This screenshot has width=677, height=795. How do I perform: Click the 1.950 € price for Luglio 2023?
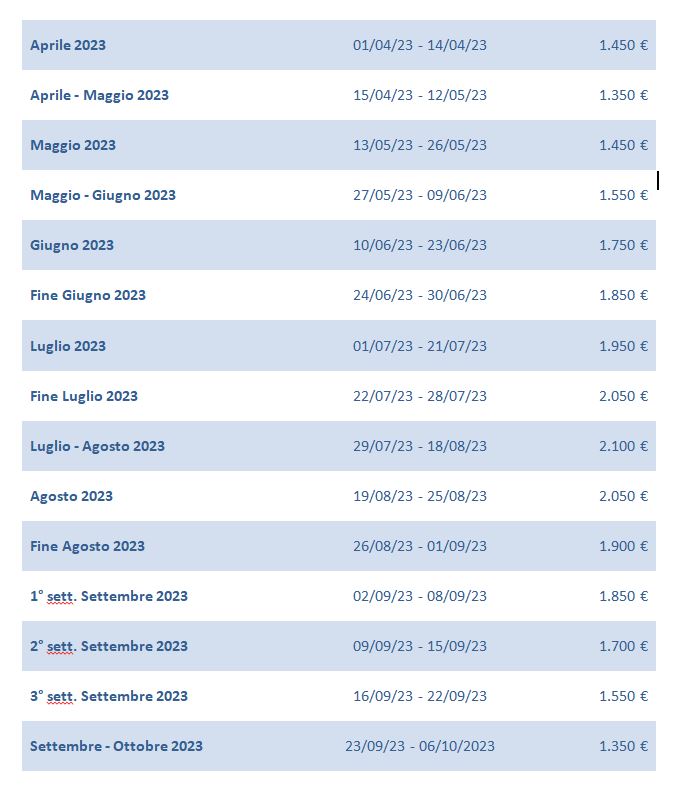click(x=623, y=346)
